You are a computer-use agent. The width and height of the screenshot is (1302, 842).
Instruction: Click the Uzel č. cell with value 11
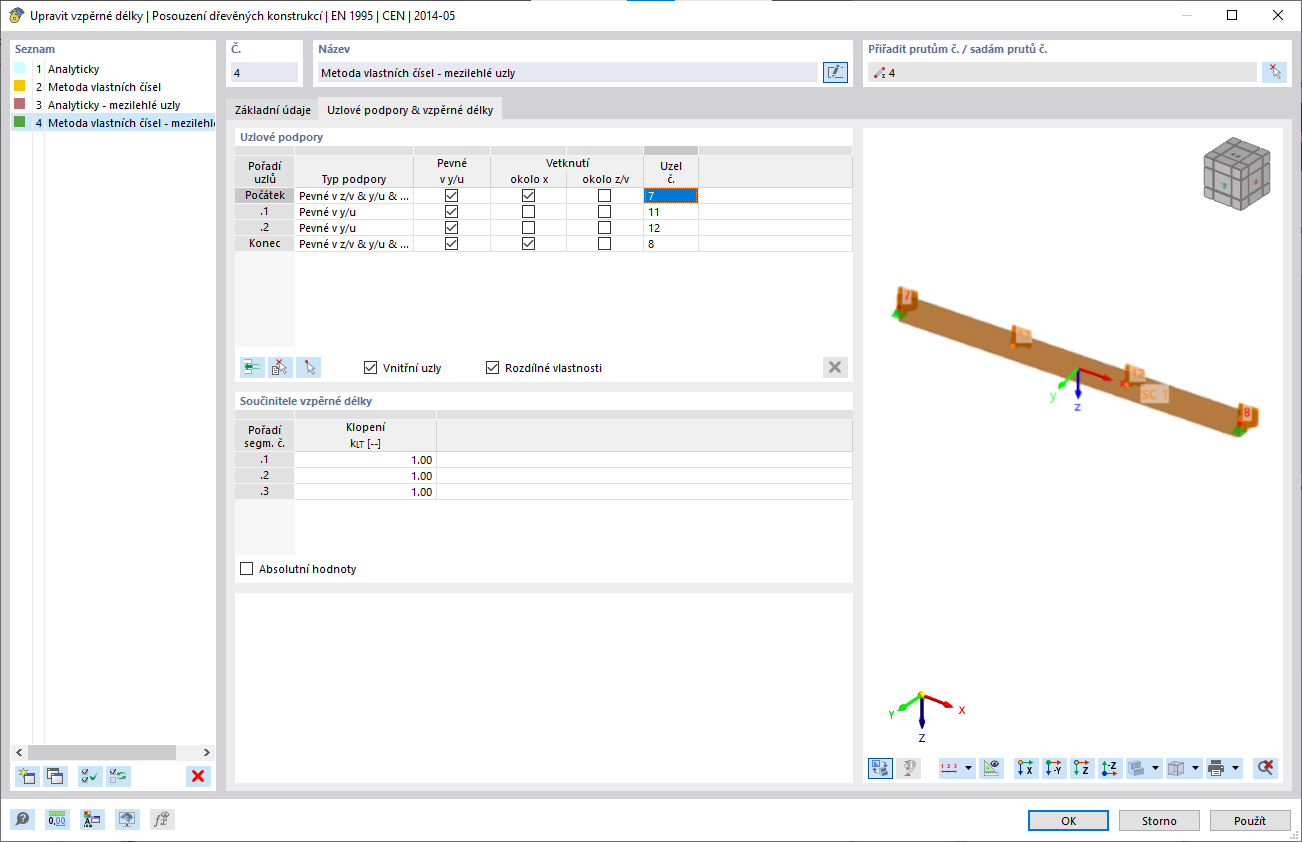coord(670,212)
